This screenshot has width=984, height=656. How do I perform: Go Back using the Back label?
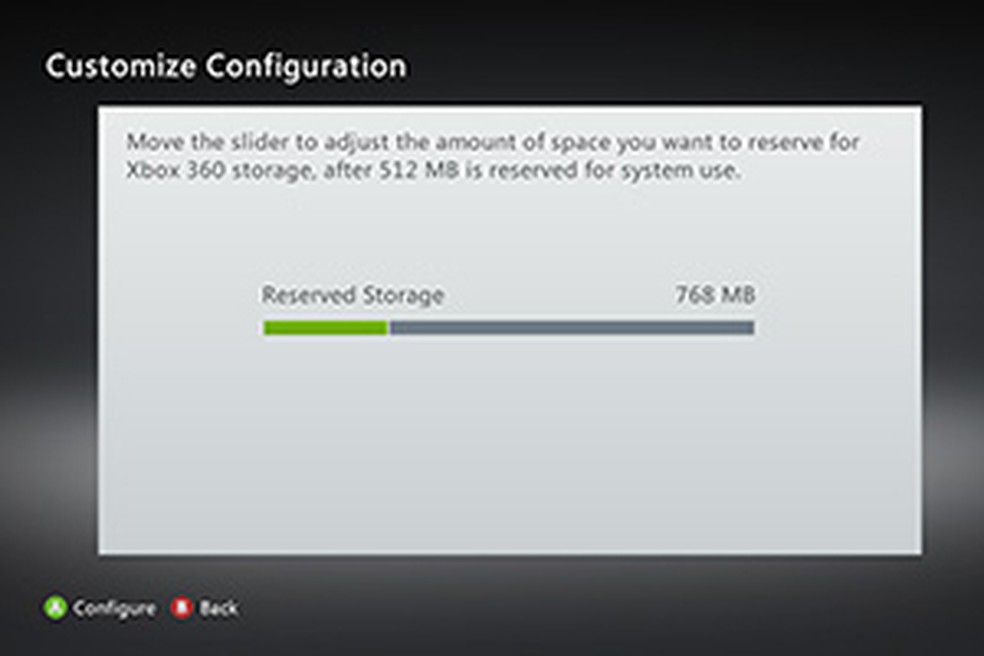point(218,608)
